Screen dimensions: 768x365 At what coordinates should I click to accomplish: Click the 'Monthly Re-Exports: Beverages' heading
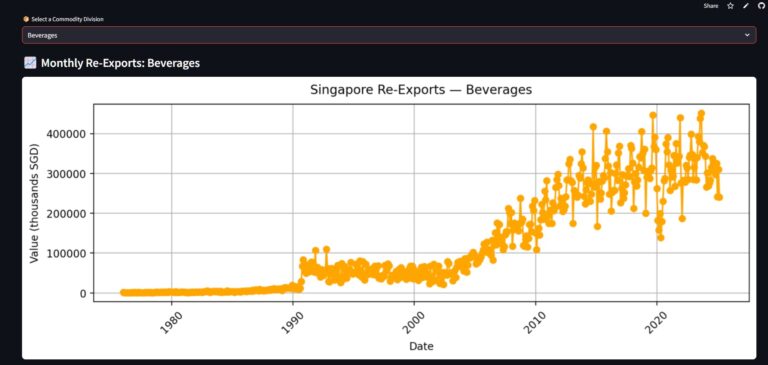click(120, 63)
